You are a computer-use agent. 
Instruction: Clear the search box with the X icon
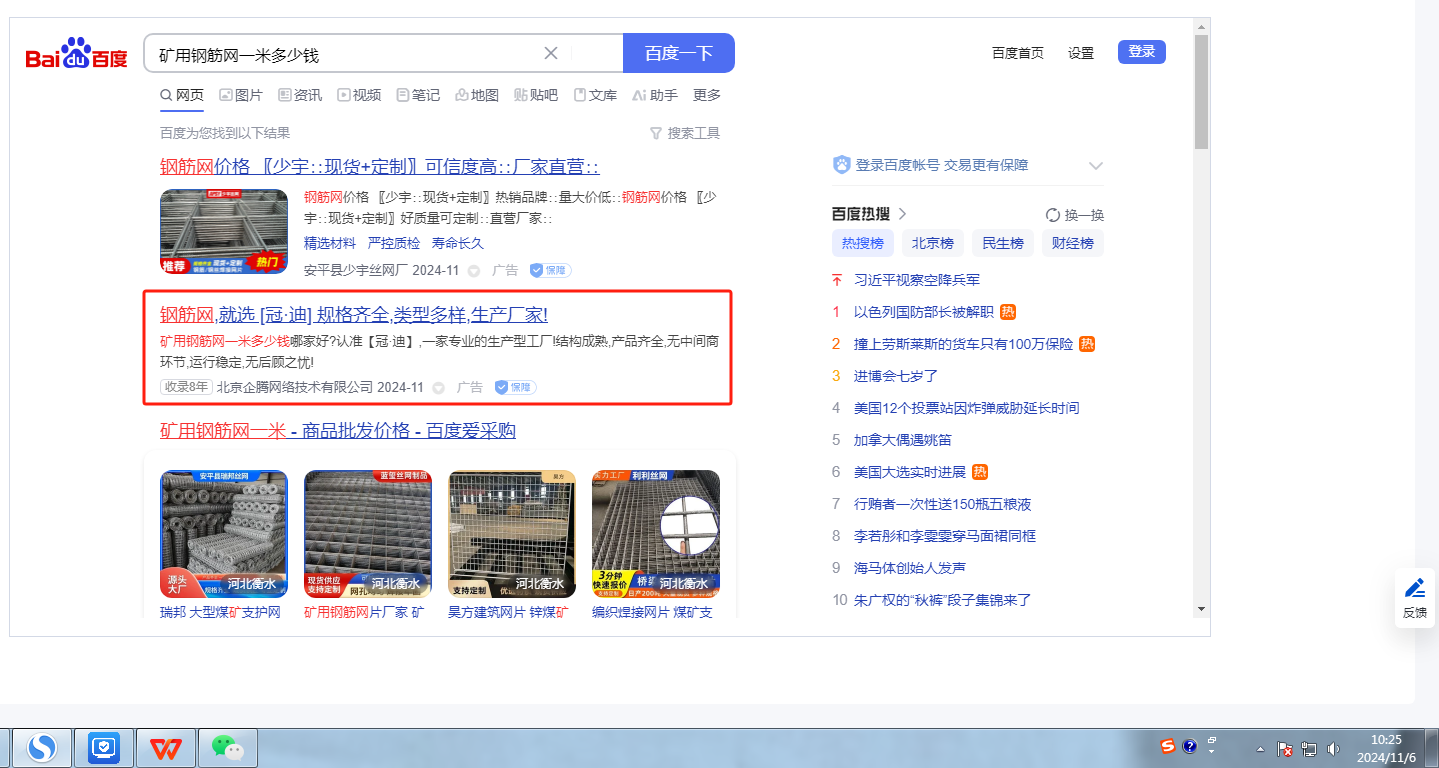[x=551, y=53]
